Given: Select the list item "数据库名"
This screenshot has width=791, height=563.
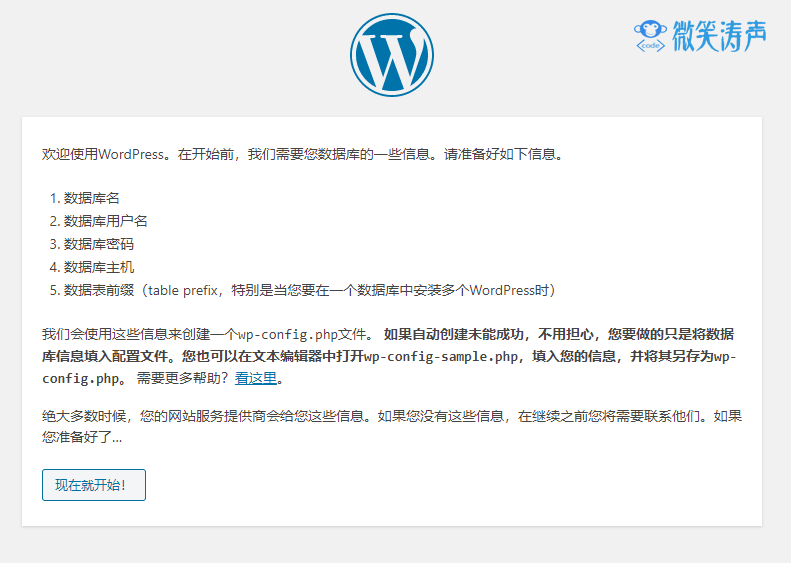Looking at the screenshot, I should [91, 198].
